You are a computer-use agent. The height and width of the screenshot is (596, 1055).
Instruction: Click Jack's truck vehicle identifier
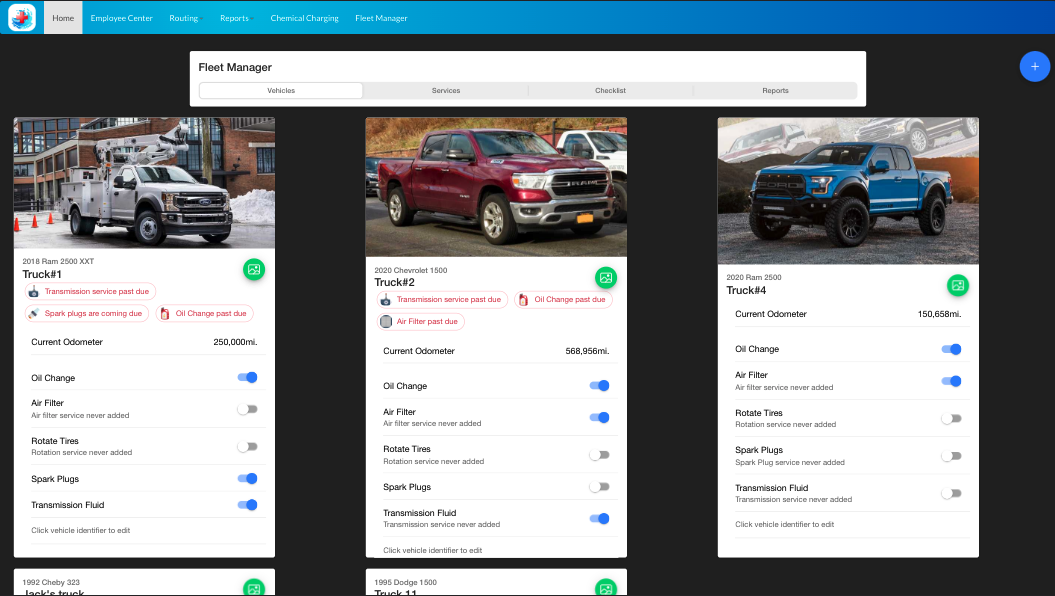[53, 593]
